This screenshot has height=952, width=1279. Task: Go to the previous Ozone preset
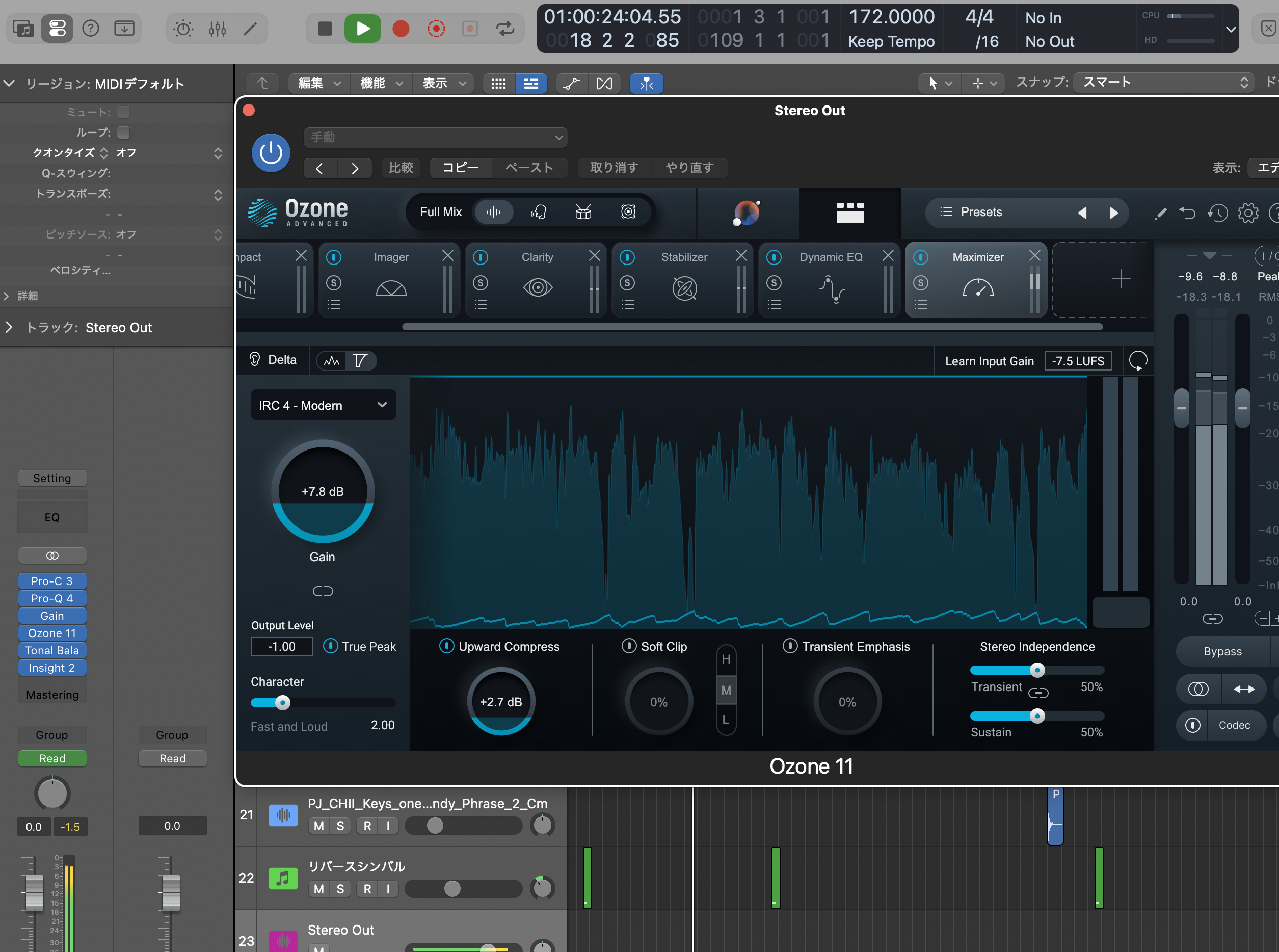1082,213
